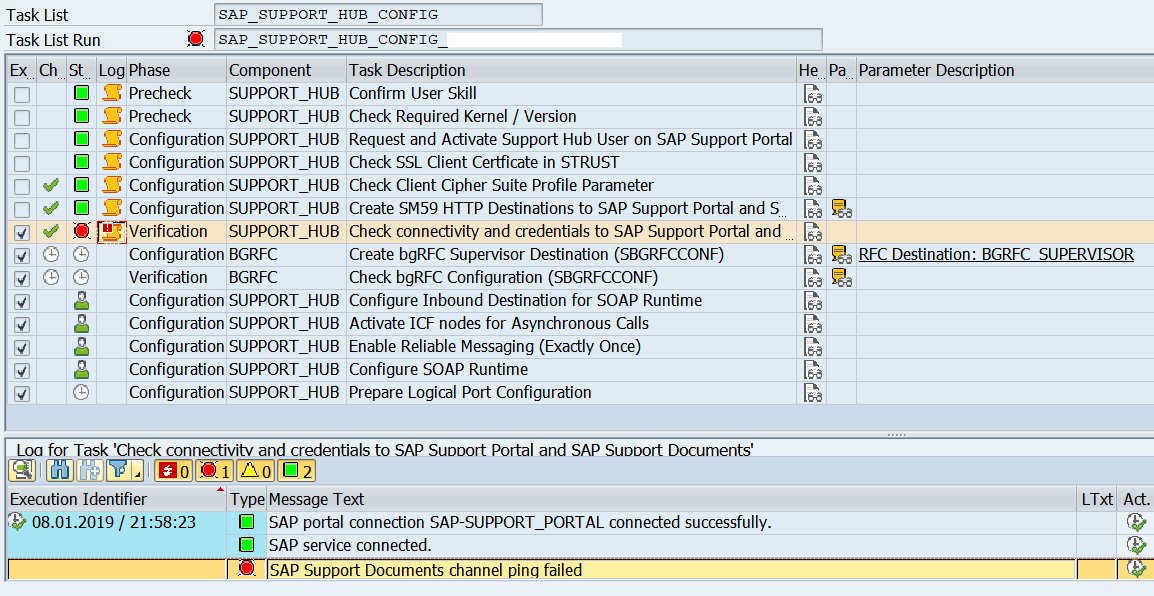Click the Find binoculars icon in log toolbar
The height and width of the screenshot is (596, 1154).
pyautogui.click(x=60, y=471)
